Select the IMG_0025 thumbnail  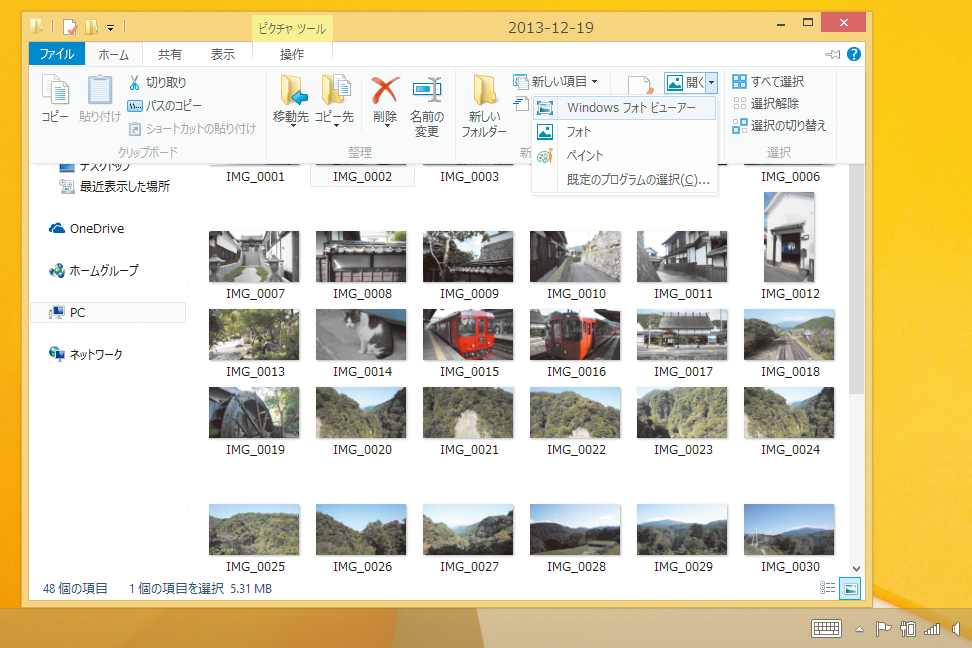click(254, 530)
